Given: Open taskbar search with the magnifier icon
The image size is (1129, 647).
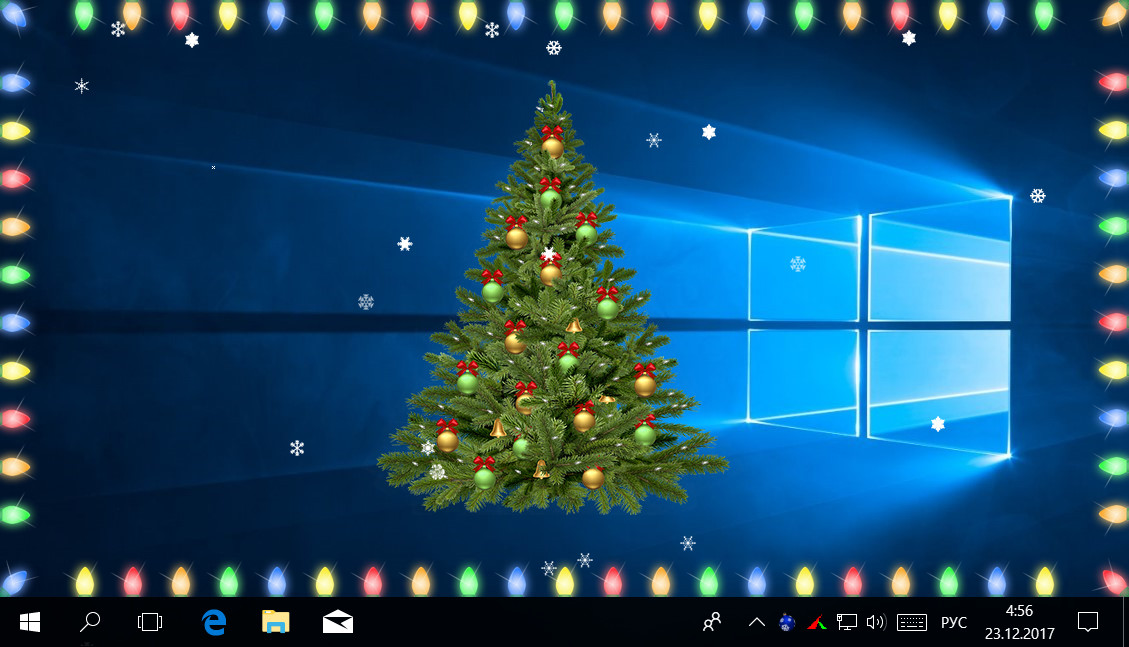Looking at the screenshot, I should 90,622.
